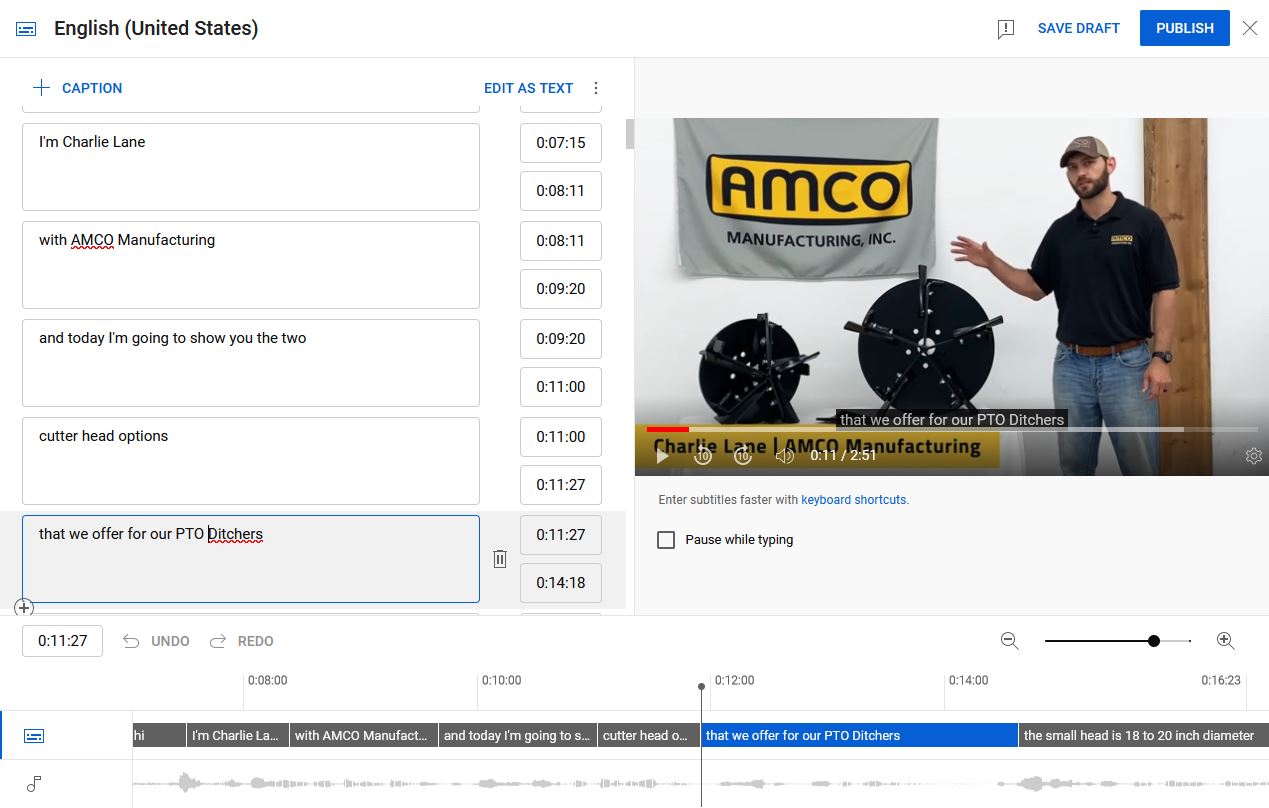Image resolution: width=1269 pixels, height=808 pixels.
Task: Select "I'm Charlie La..." timeline block
Action: tap(238, 735)
